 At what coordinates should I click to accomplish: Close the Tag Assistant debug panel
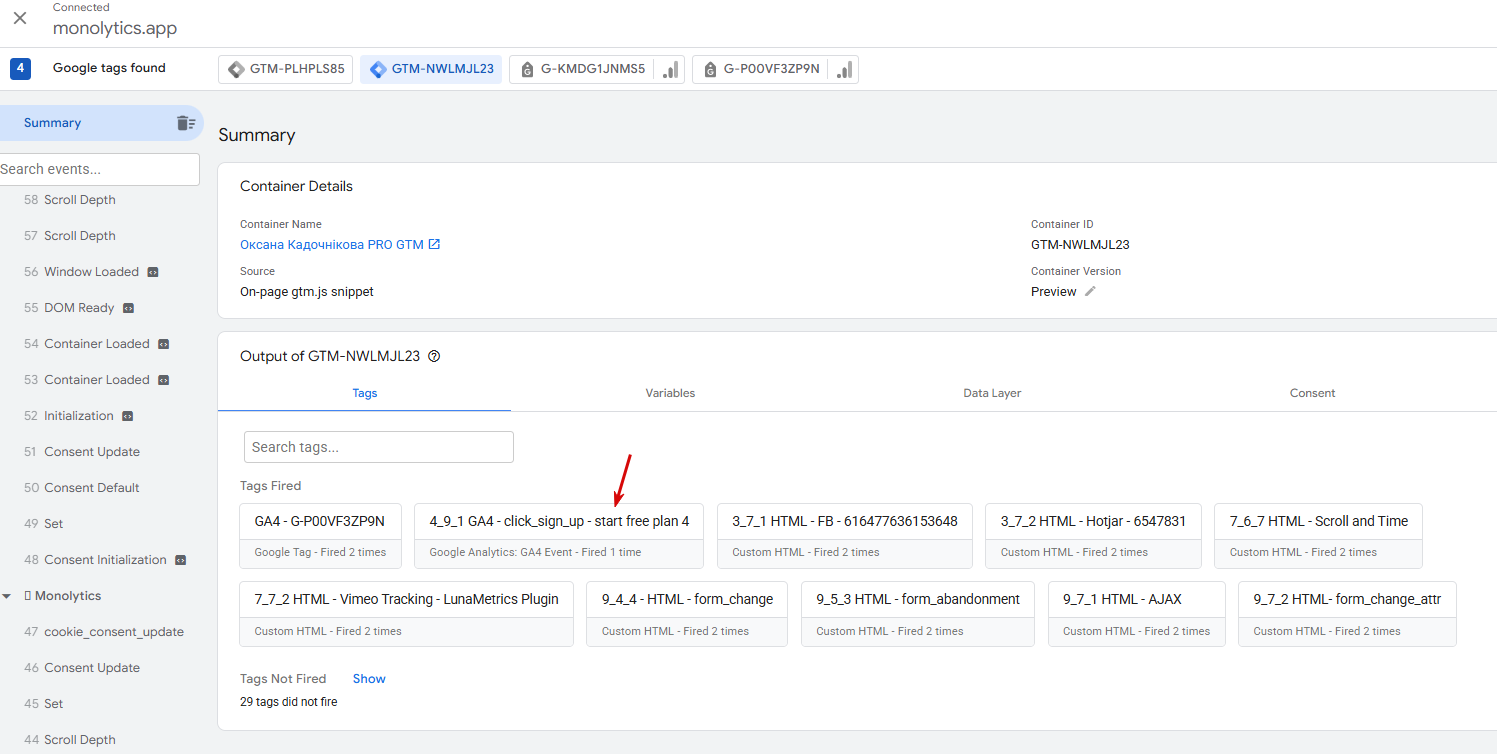(x=20, y=19)
